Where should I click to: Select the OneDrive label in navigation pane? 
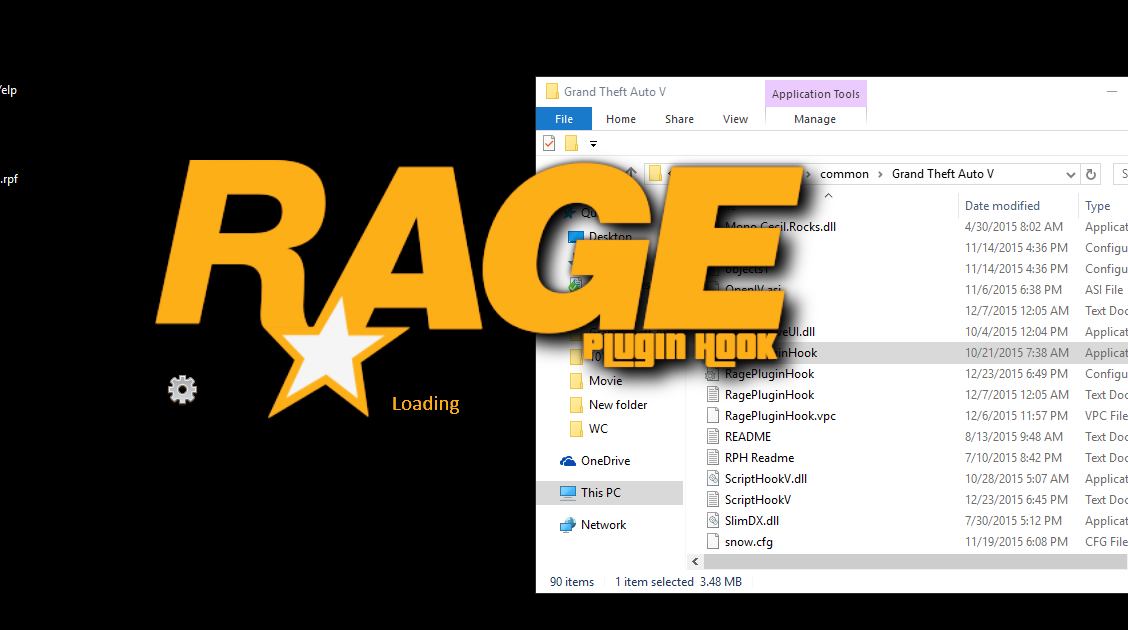(606, 461)
